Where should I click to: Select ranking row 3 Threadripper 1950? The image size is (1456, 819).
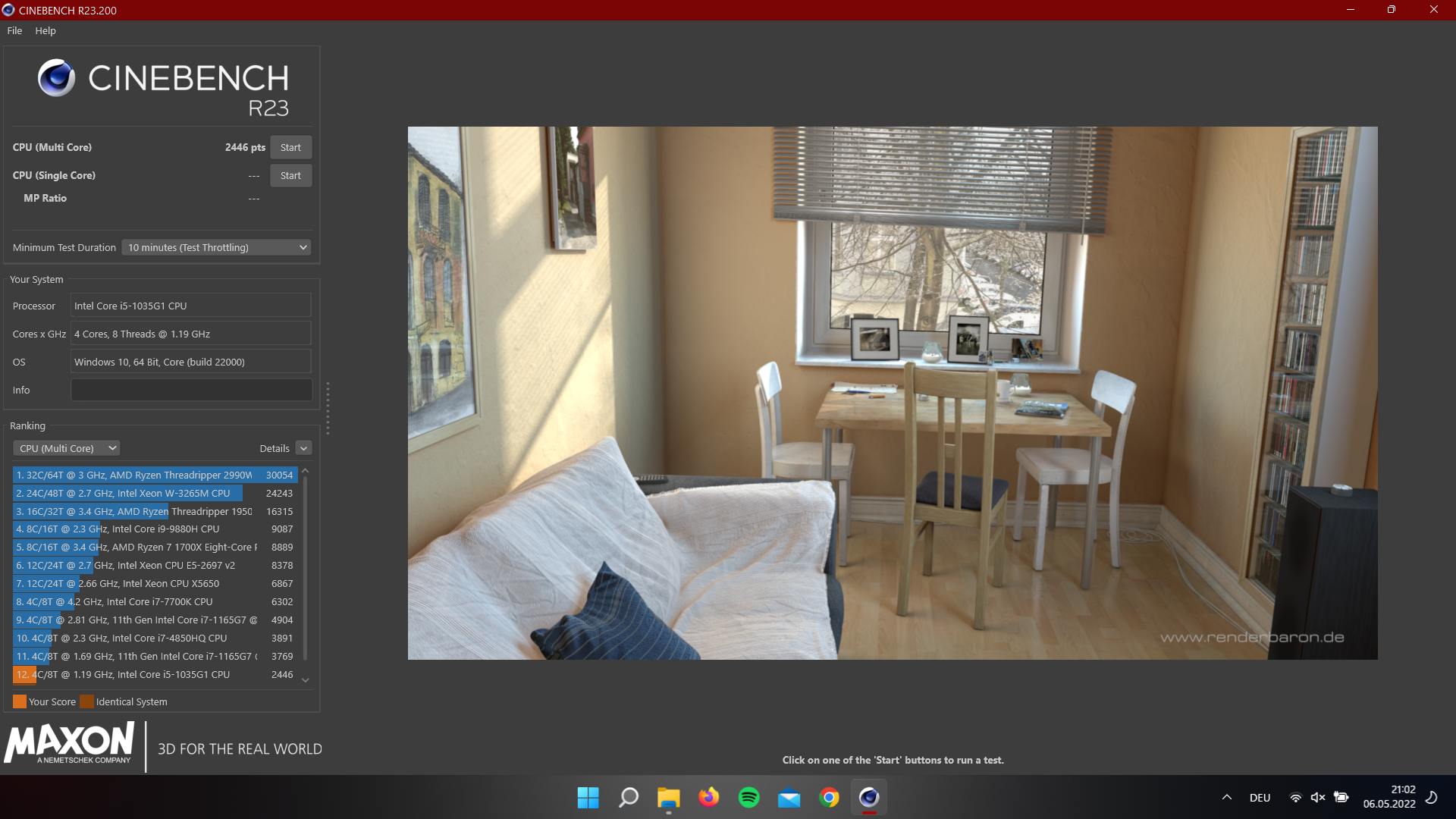(155, 511)
